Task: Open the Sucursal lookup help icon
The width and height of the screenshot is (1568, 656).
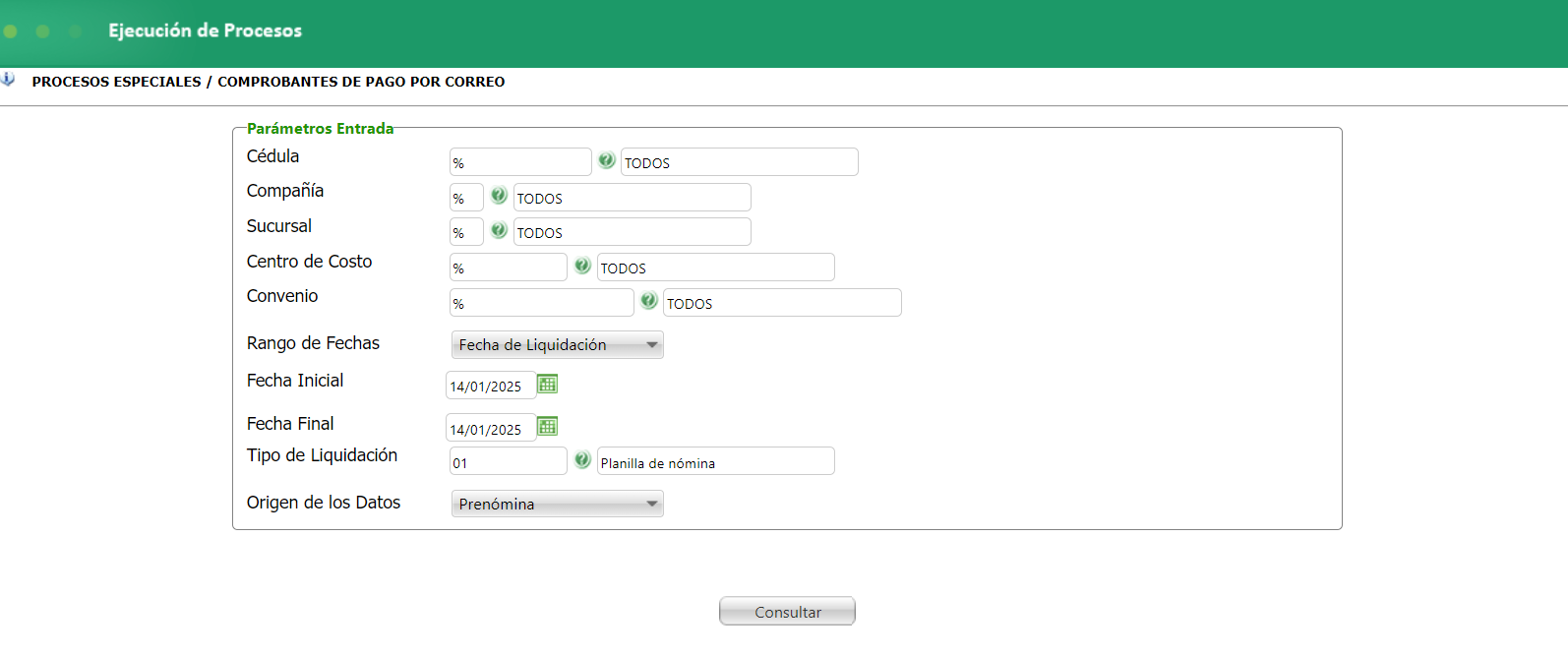Action: point(499,230)
